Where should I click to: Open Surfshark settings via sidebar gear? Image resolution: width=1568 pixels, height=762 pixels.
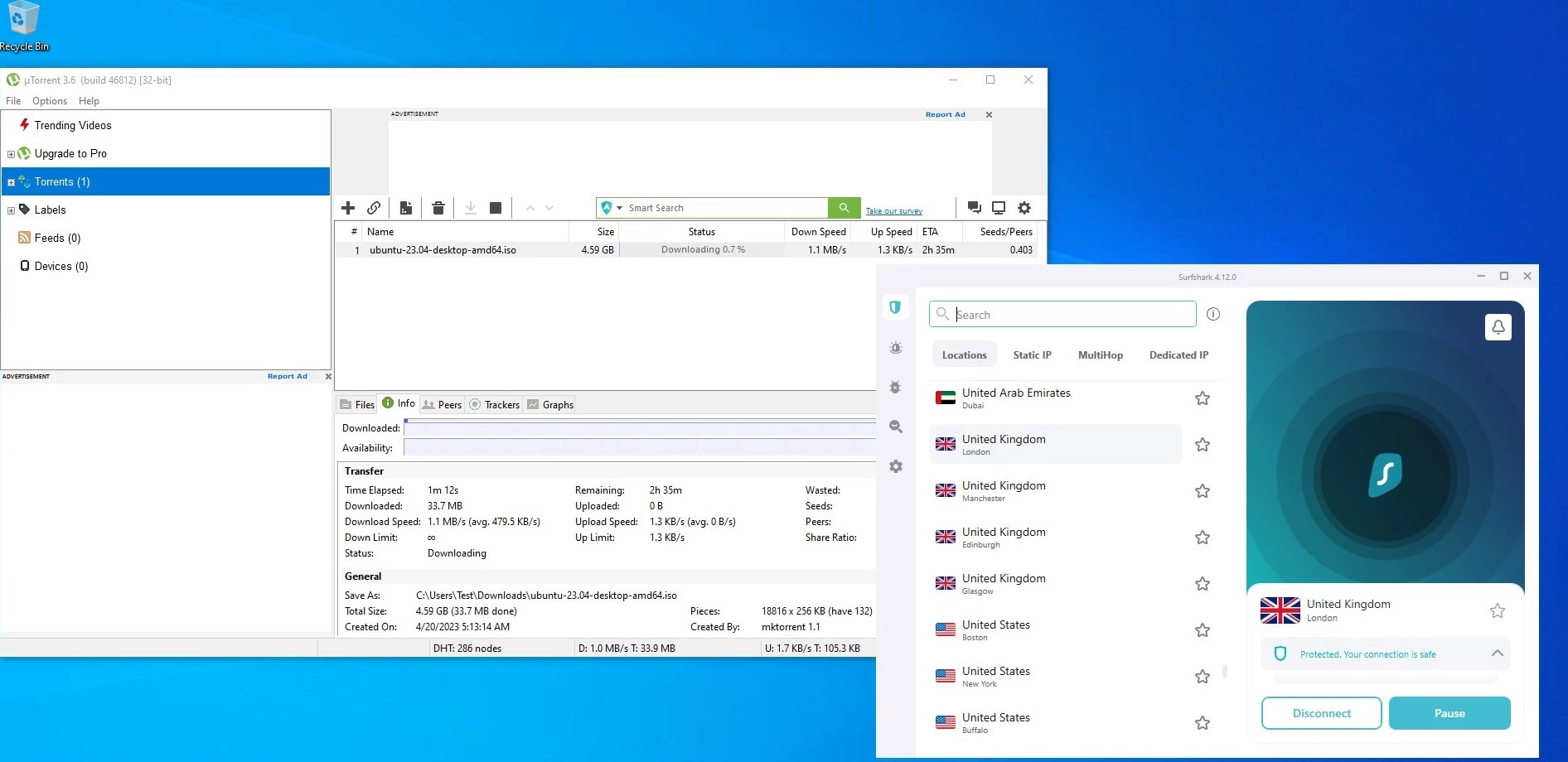(x=895, y=466)
